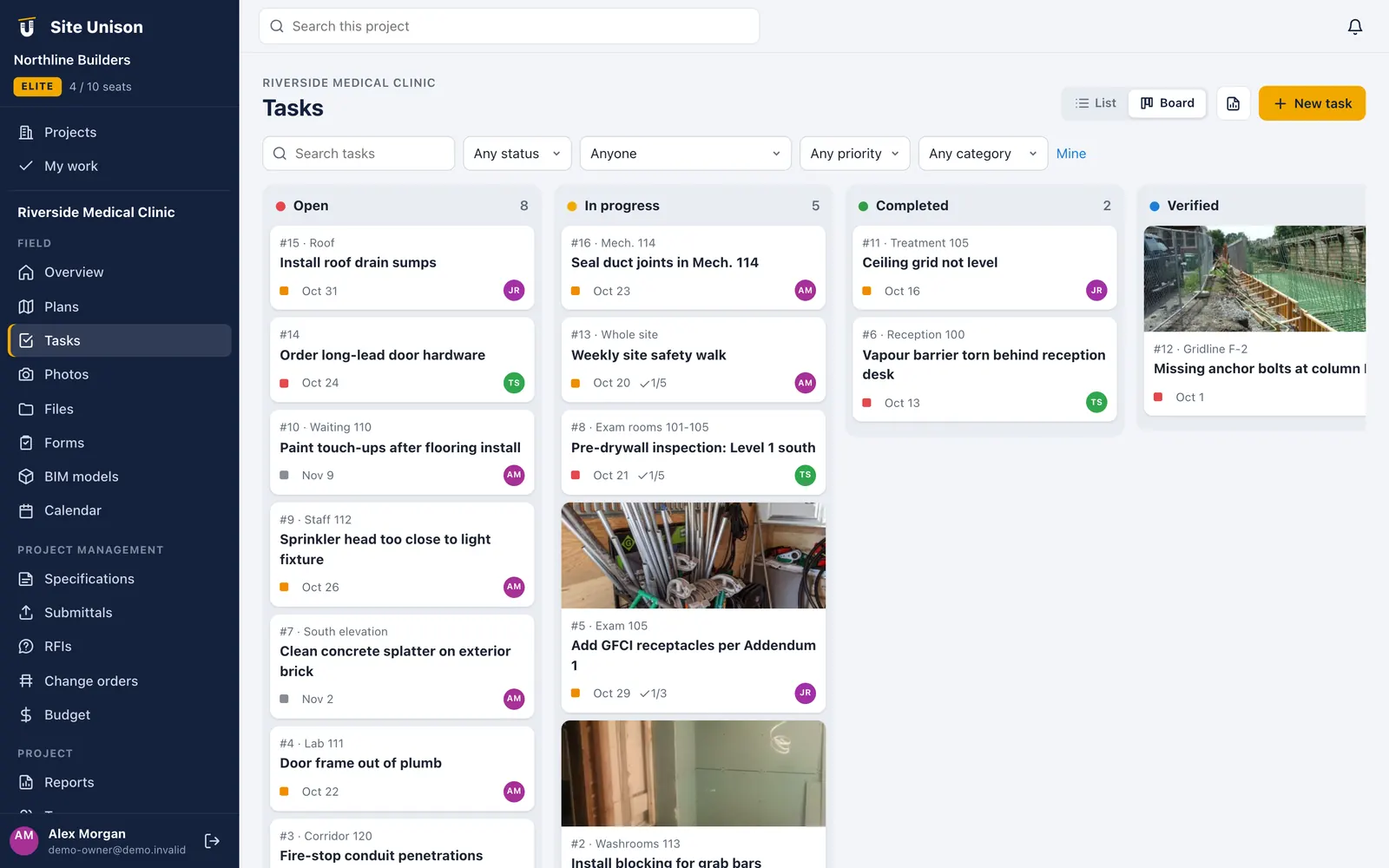
Task: Open Change orders
Action: [120, 681]
